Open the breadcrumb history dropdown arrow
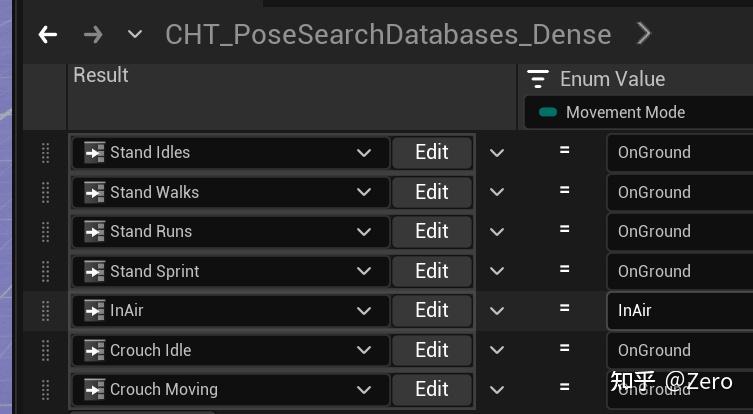Screen dimensions: 753x414 click(x=135, y=35)
